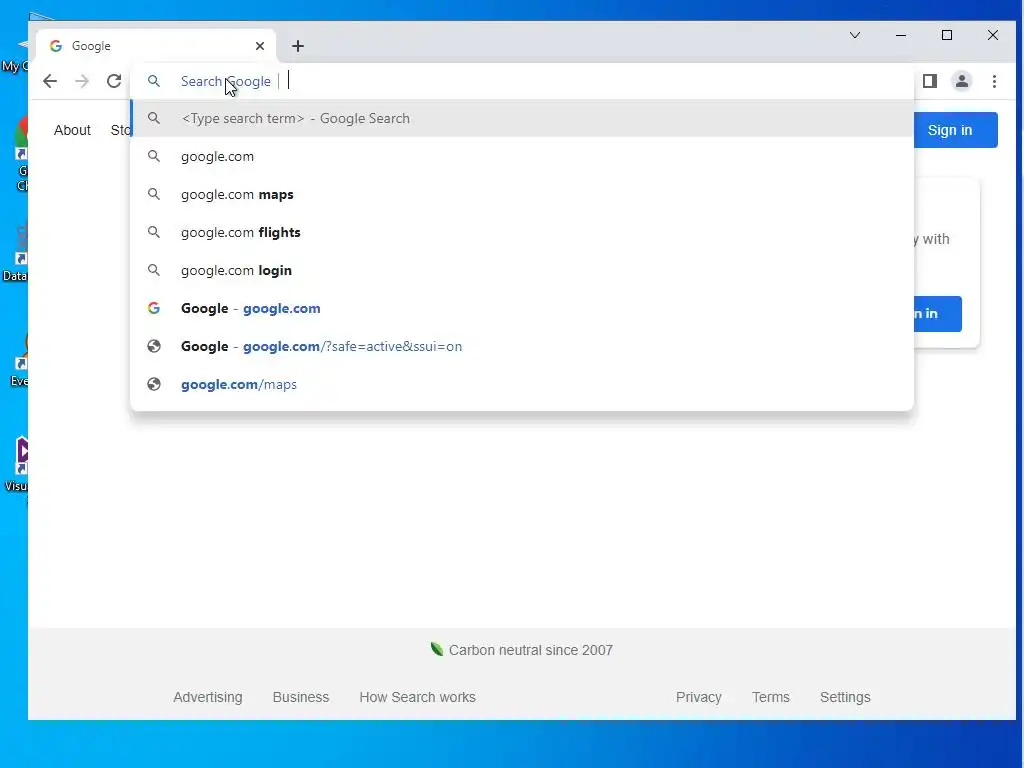Viewport: 1024px width, 768px height.
Task: Open Chrome's three-dot menu
Action: pyautogui.click(x=994, y=81)
